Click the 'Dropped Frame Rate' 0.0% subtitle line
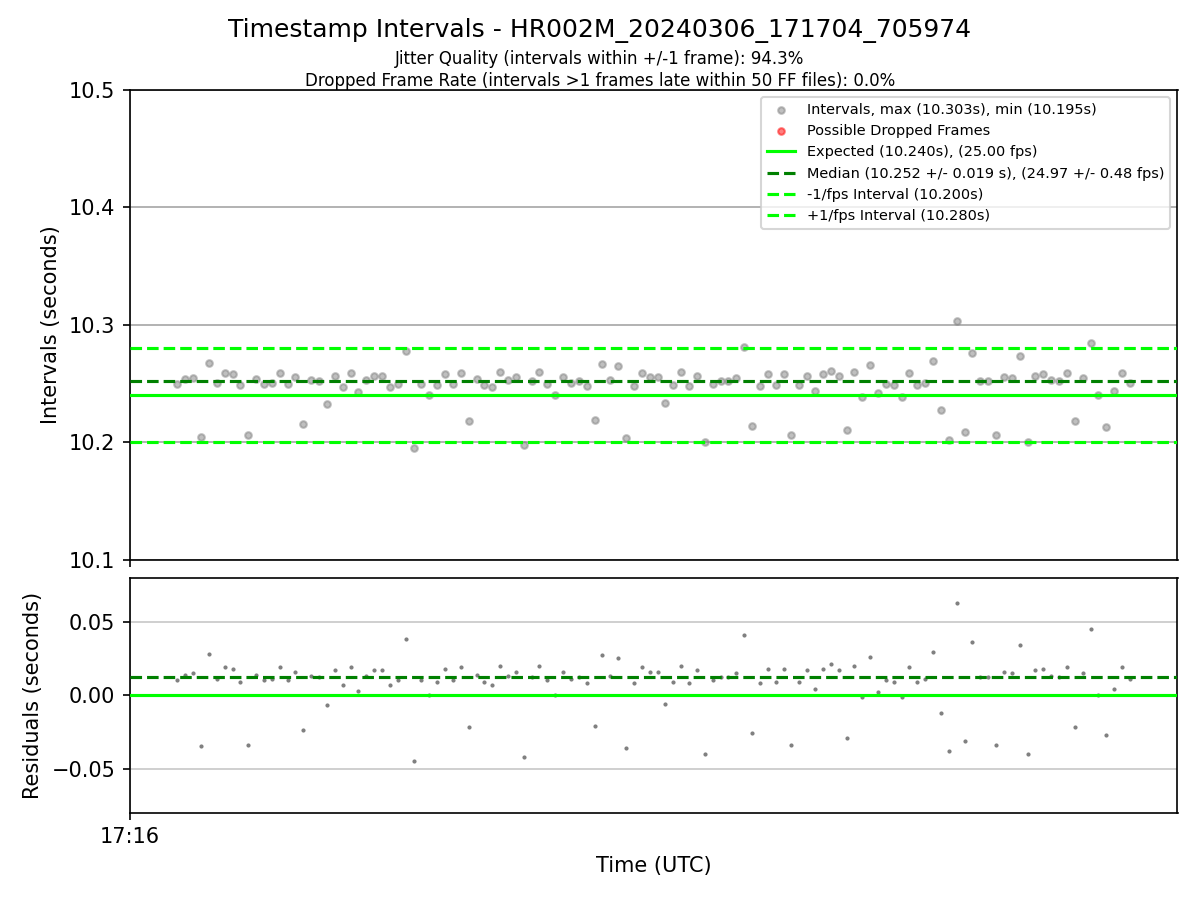 599,80
